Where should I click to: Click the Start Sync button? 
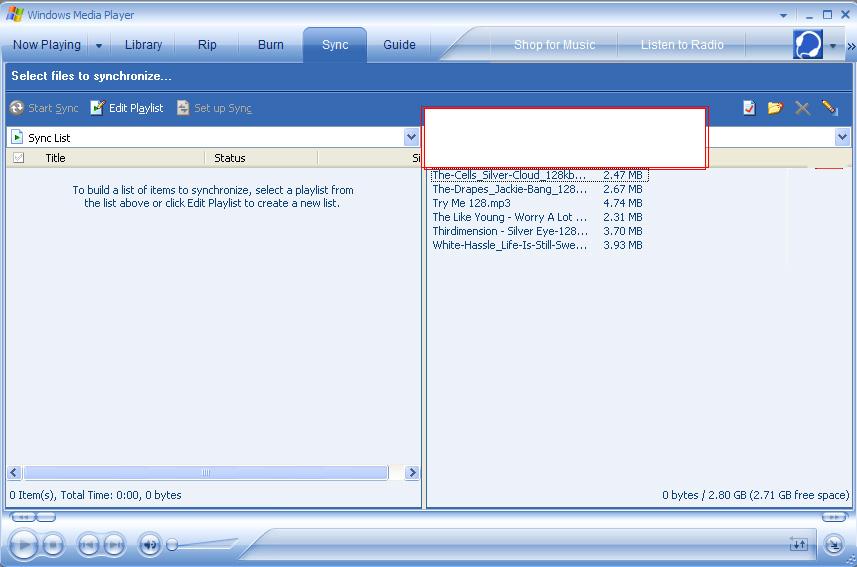(x=44, y=108)
